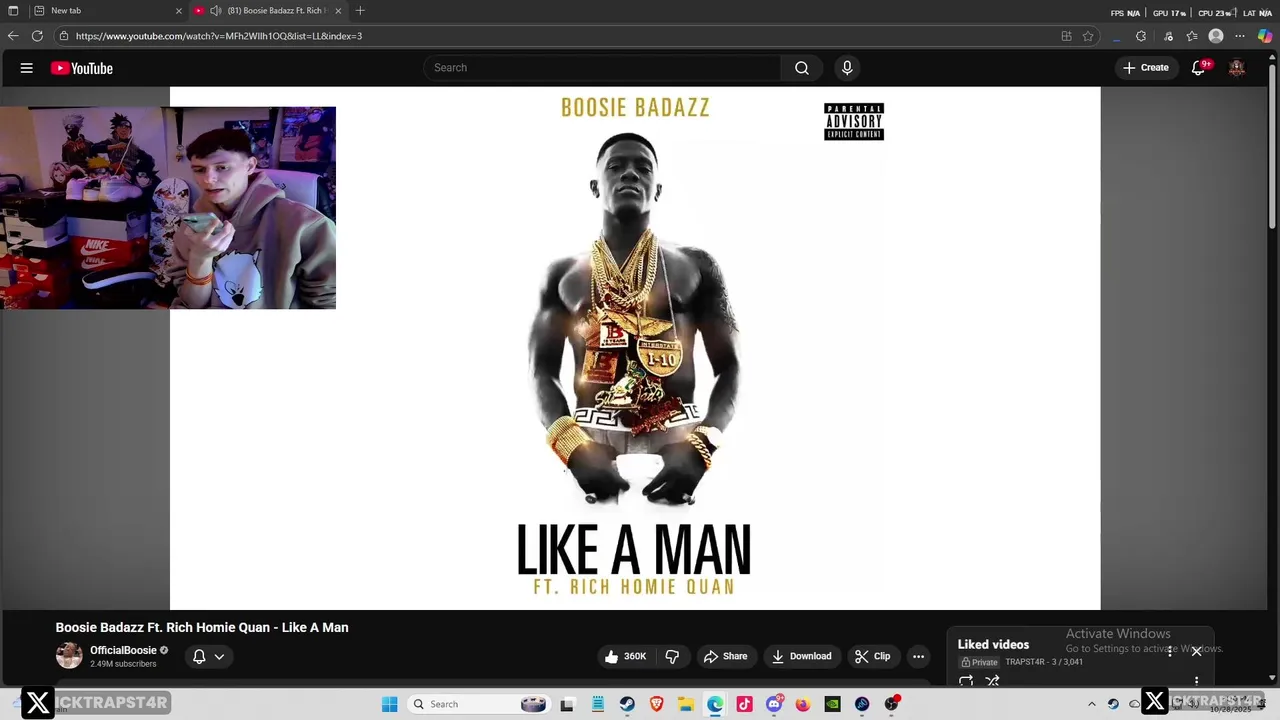The image size is (1280, 720).
Task: Focus the YouTube Search box
Action: (603, 68)
